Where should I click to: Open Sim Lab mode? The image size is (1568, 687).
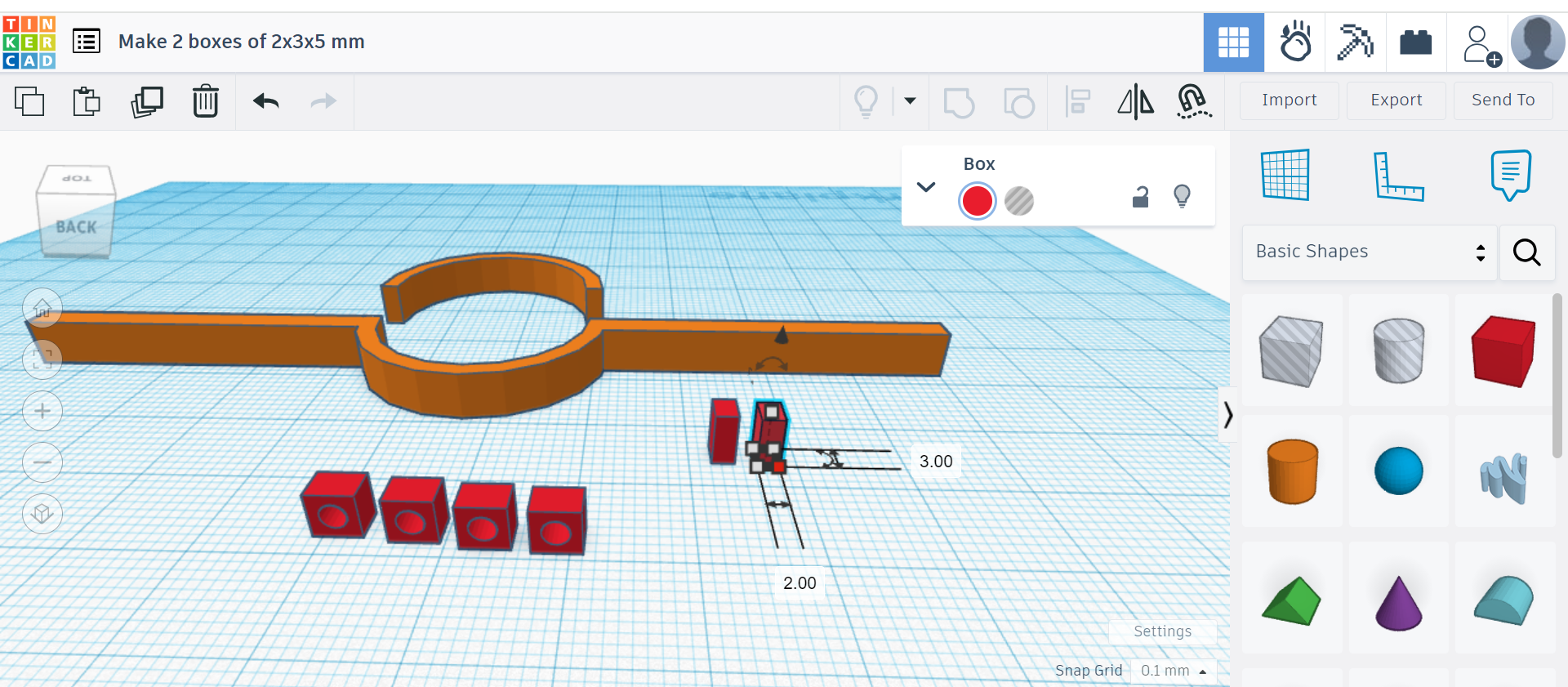click(x=1295, y=42)
